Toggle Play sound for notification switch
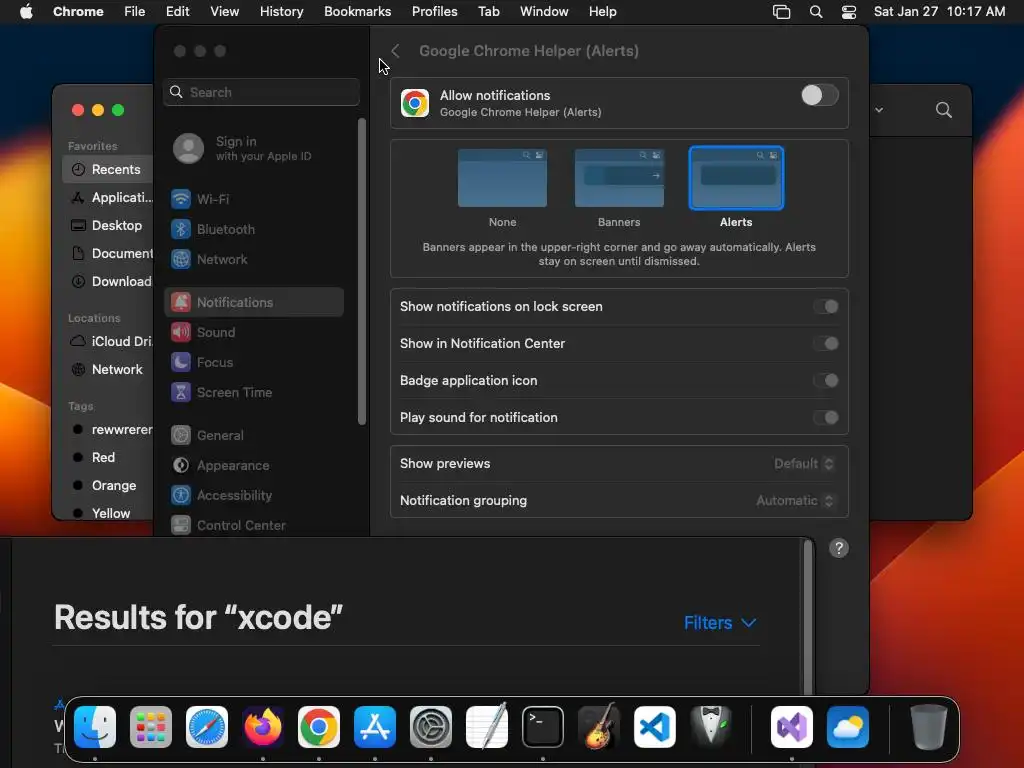 coord(826,418)
